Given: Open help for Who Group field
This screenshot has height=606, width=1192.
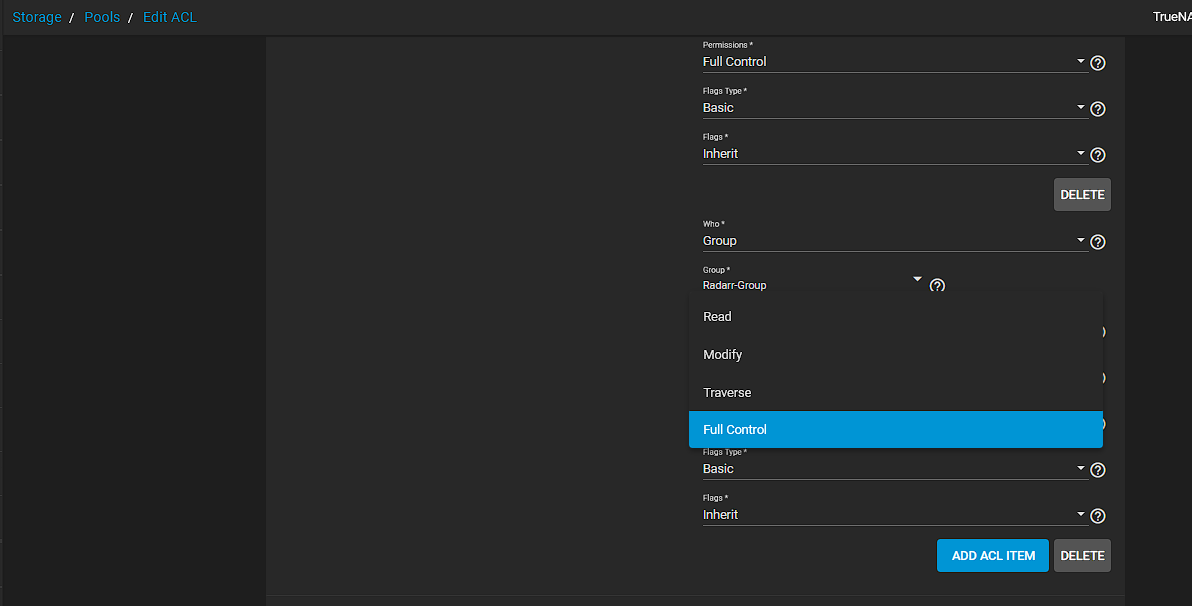Looking at the screenshot, I should (1098, 242).
